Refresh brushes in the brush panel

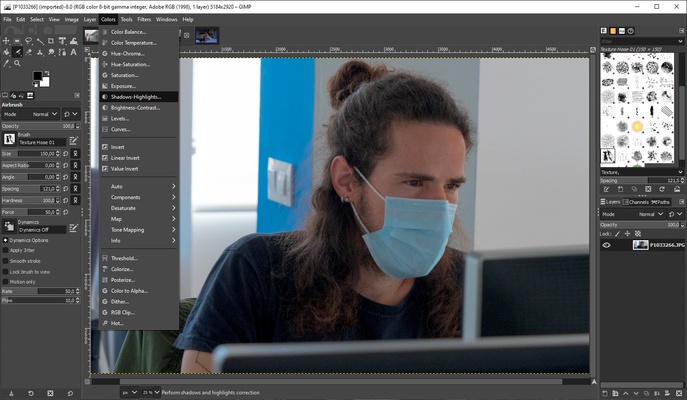pos(662,189)
